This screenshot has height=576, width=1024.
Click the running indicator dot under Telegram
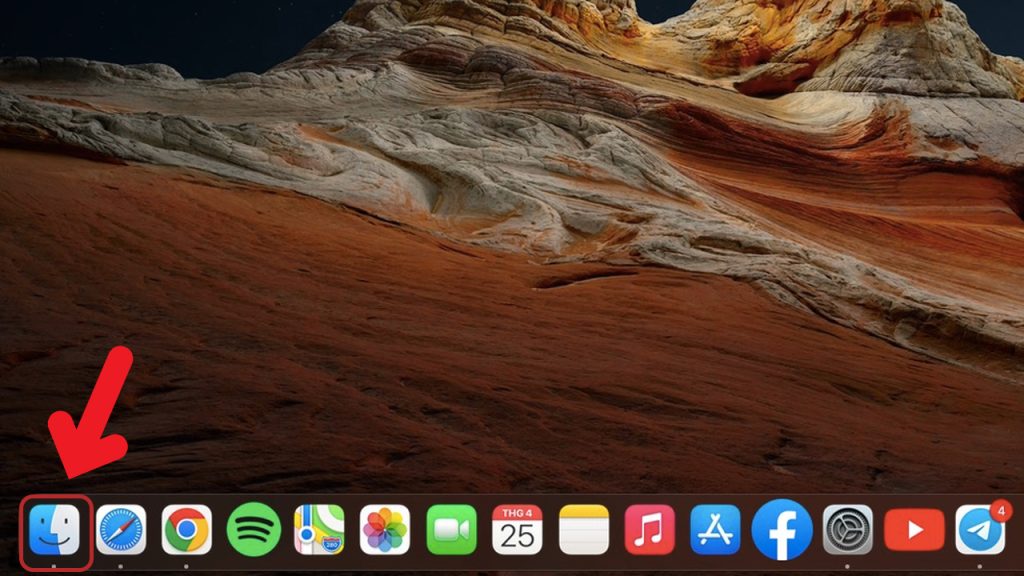[x=979, y=566]
